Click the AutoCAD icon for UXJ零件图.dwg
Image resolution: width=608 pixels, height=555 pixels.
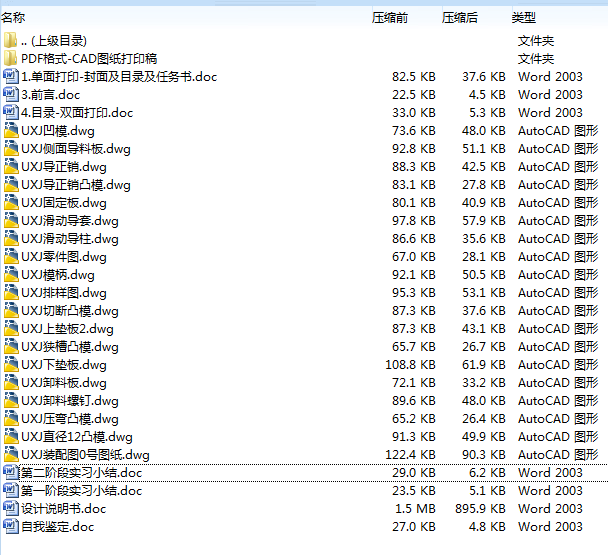(x=11, y=256)
